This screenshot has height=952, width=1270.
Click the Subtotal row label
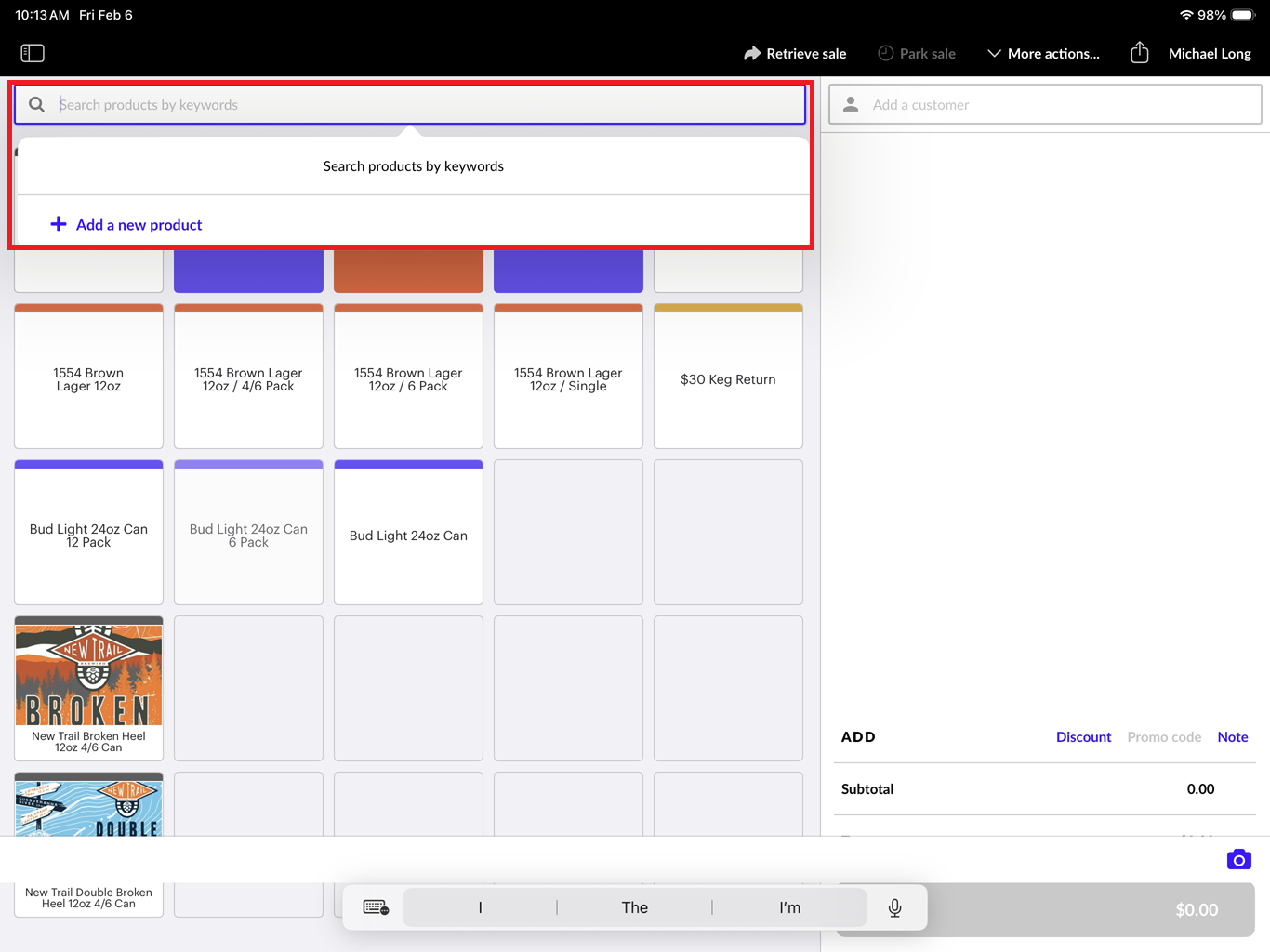(x=867, y=788)
